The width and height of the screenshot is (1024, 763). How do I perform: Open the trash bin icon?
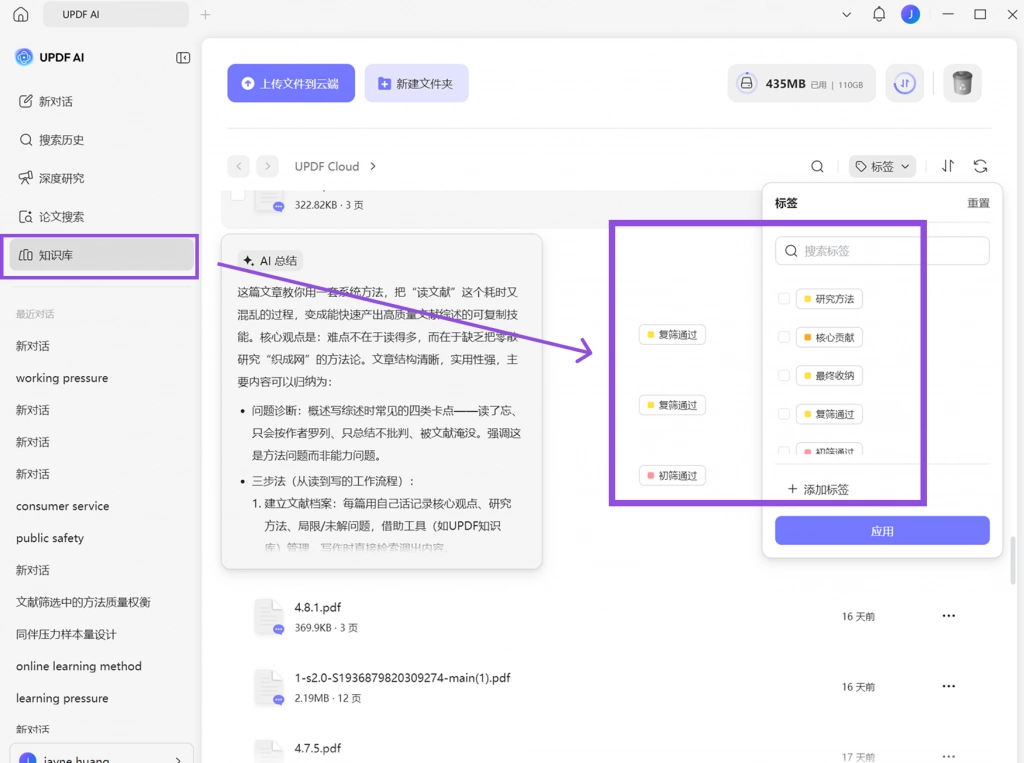(962, 83)
